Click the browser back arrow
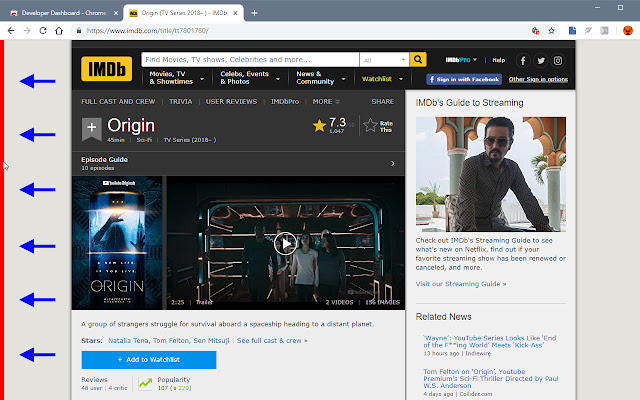This screenshot has height=400, width=640. pyautogui.click(x=11, y=31)
